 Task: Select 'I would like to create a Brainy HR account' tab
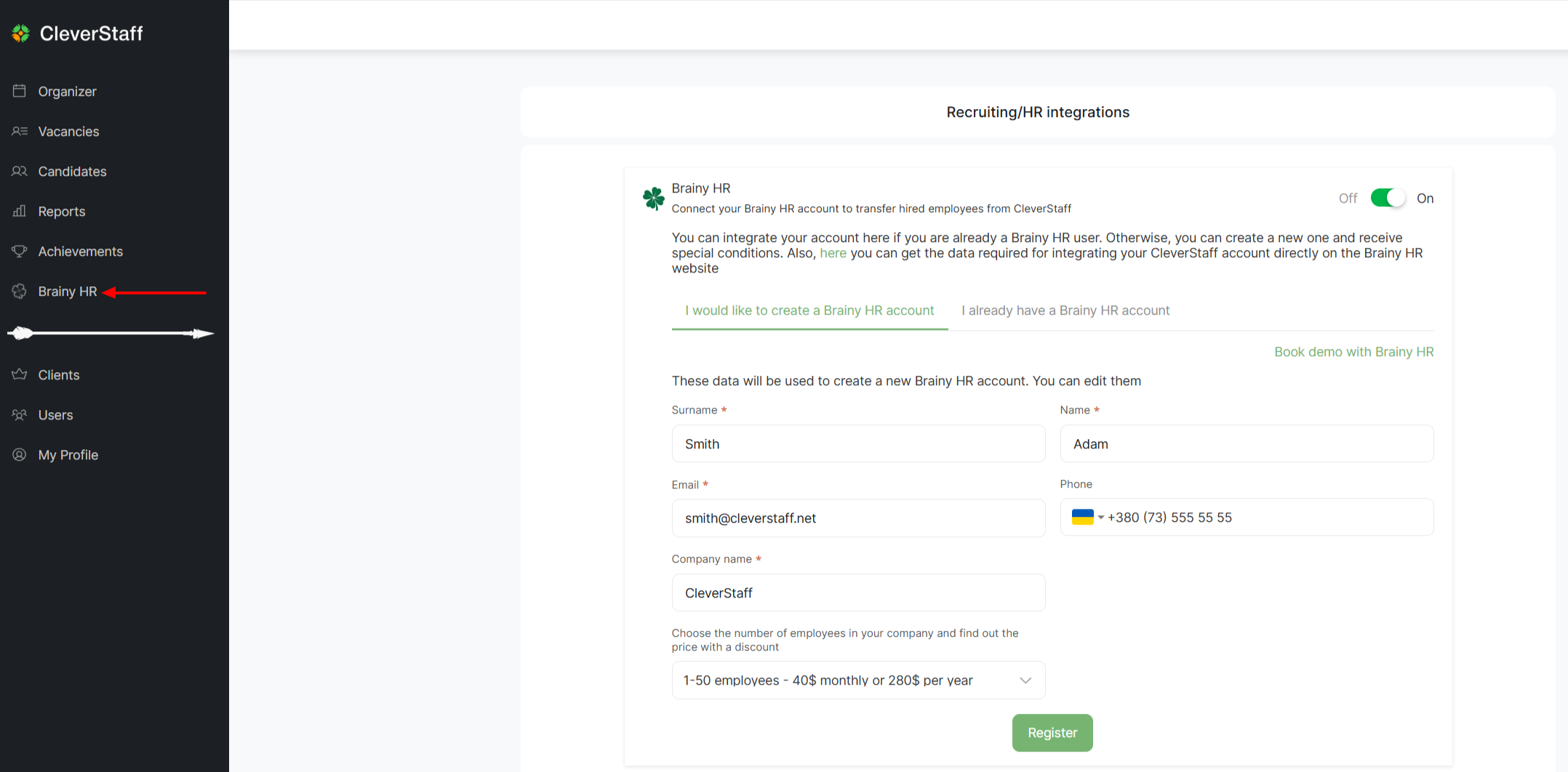tap(809, 310)
